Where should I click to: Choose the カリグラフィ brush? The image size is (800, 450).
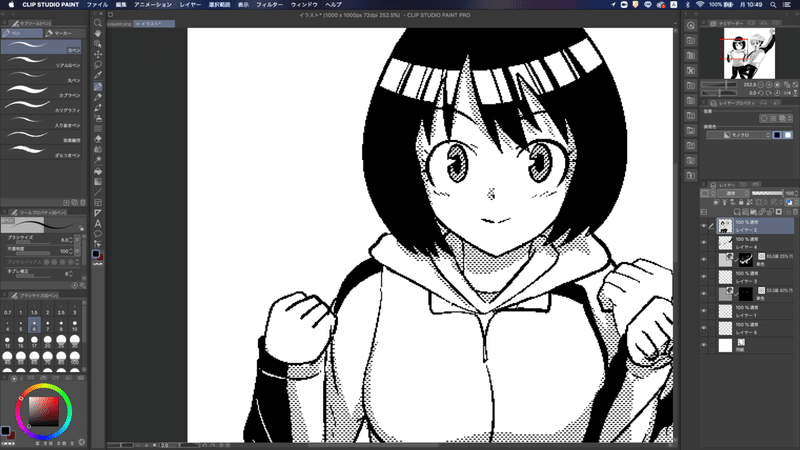[41, 107]
